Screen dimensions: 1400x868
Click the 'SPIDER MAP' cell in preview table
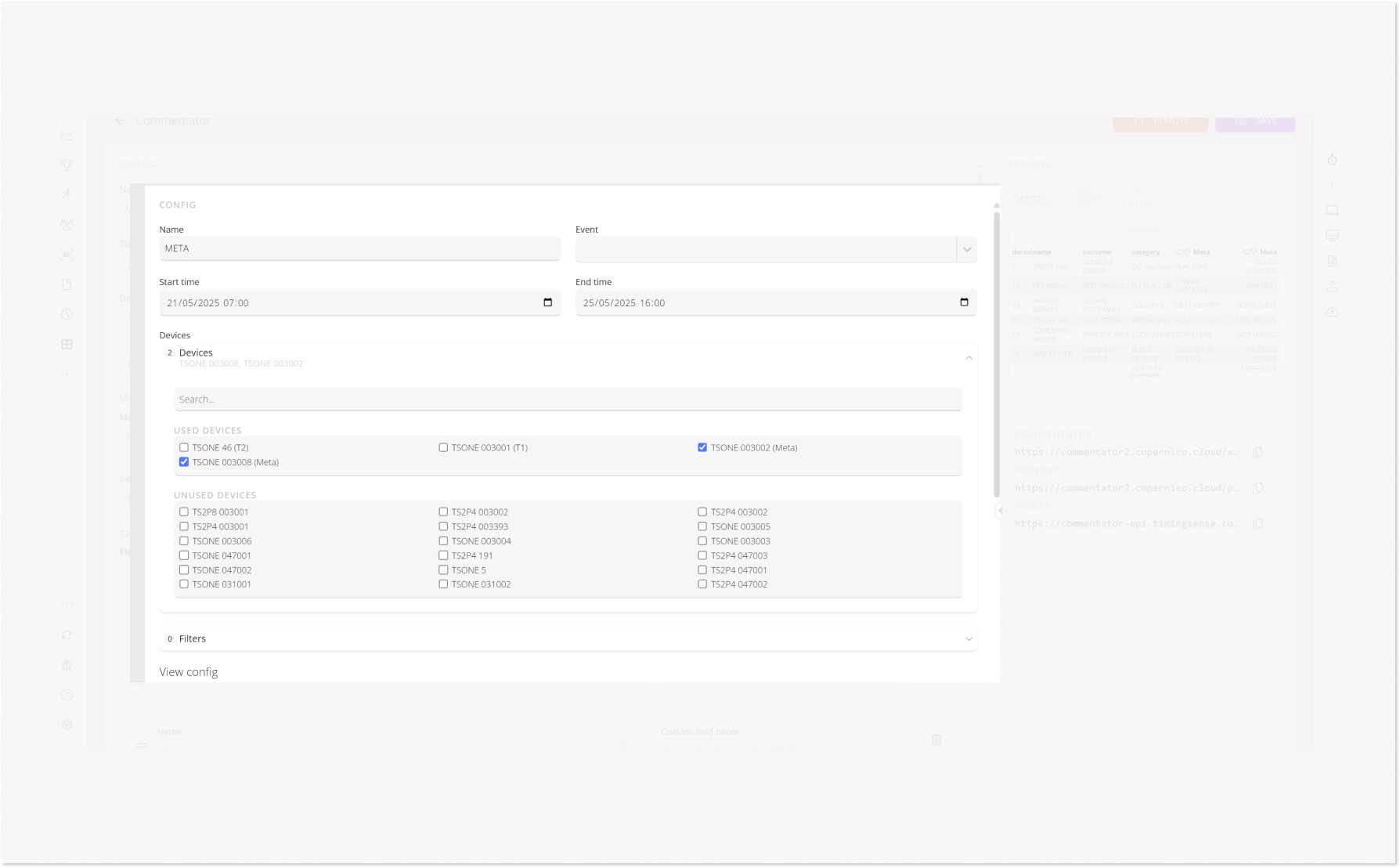1050,267
